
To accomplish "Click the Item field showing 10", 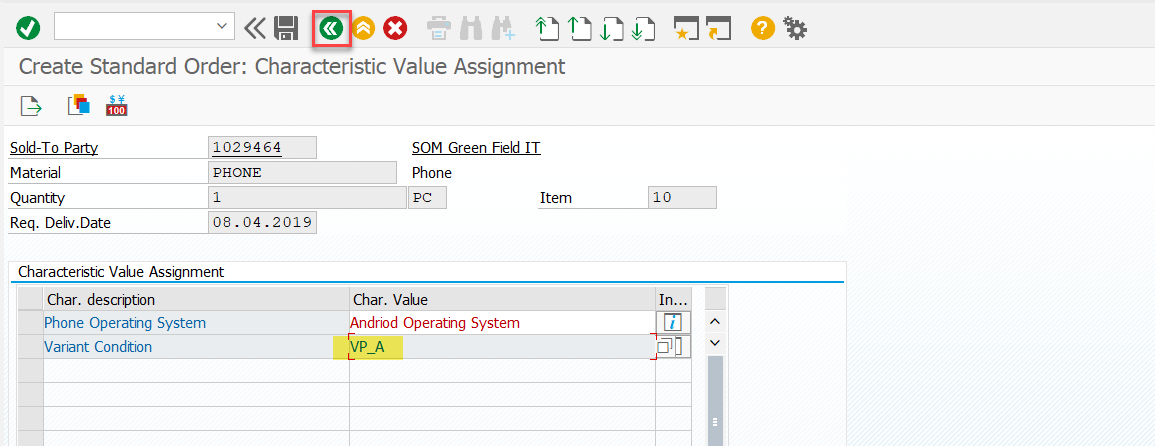I will coord(682,198).
